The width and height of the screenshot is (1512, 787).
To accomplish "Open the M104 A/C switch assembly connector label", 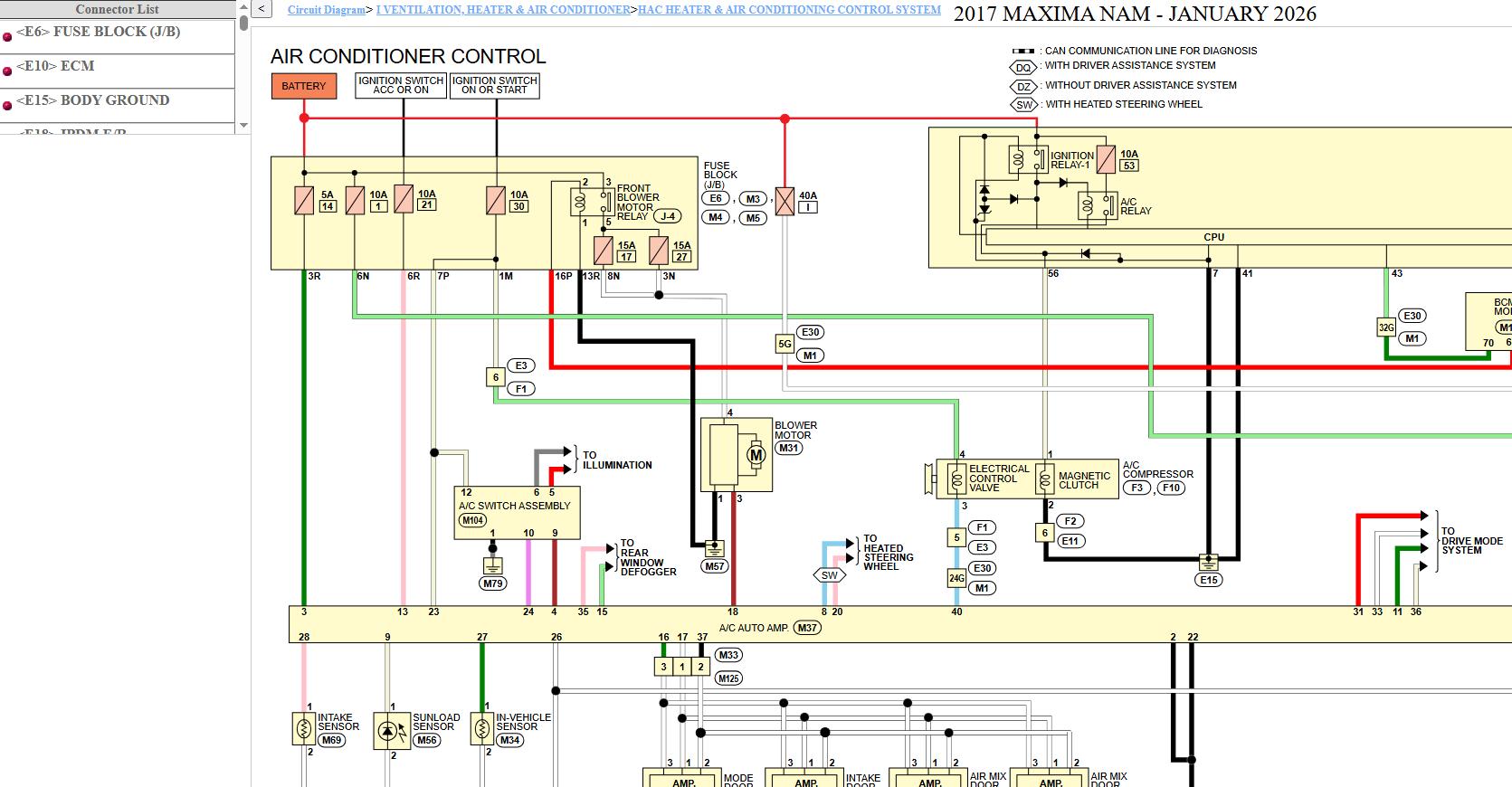I will 472,520.
